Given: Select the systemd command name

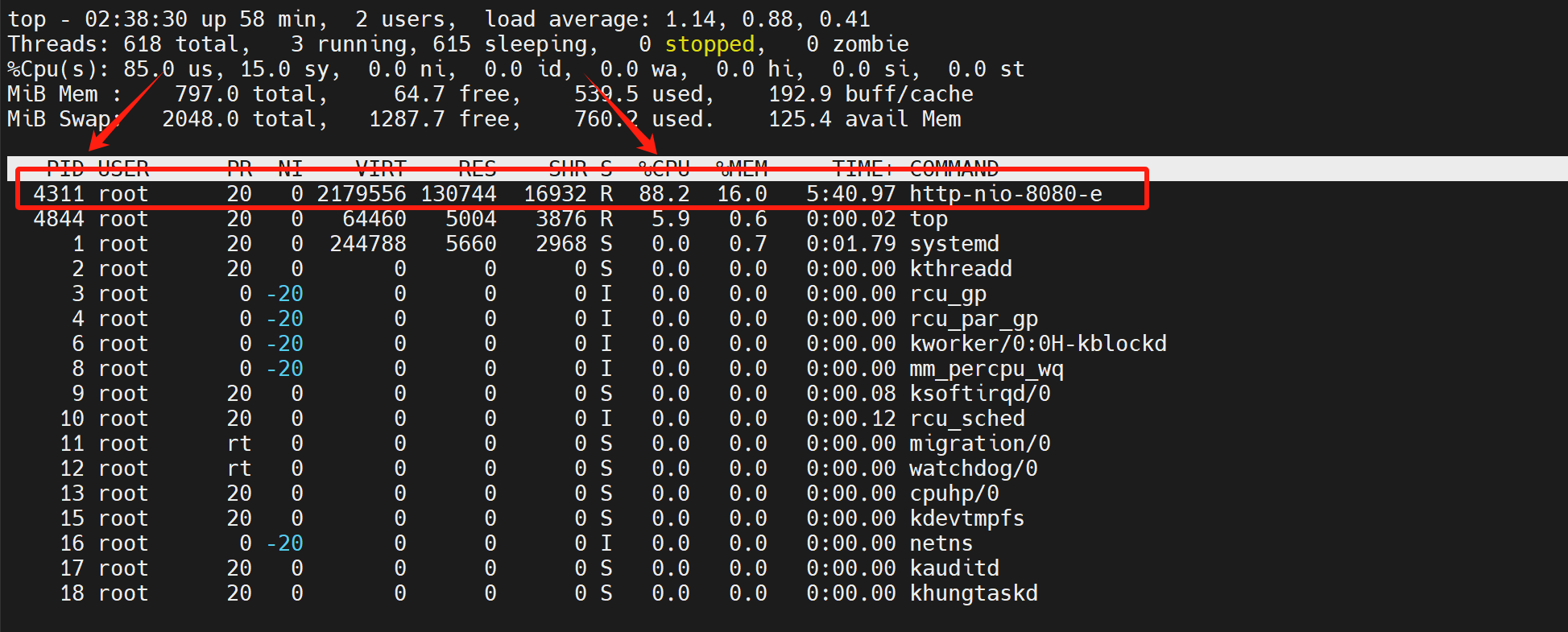Looking at the screenshot, I should coord(954,244).
